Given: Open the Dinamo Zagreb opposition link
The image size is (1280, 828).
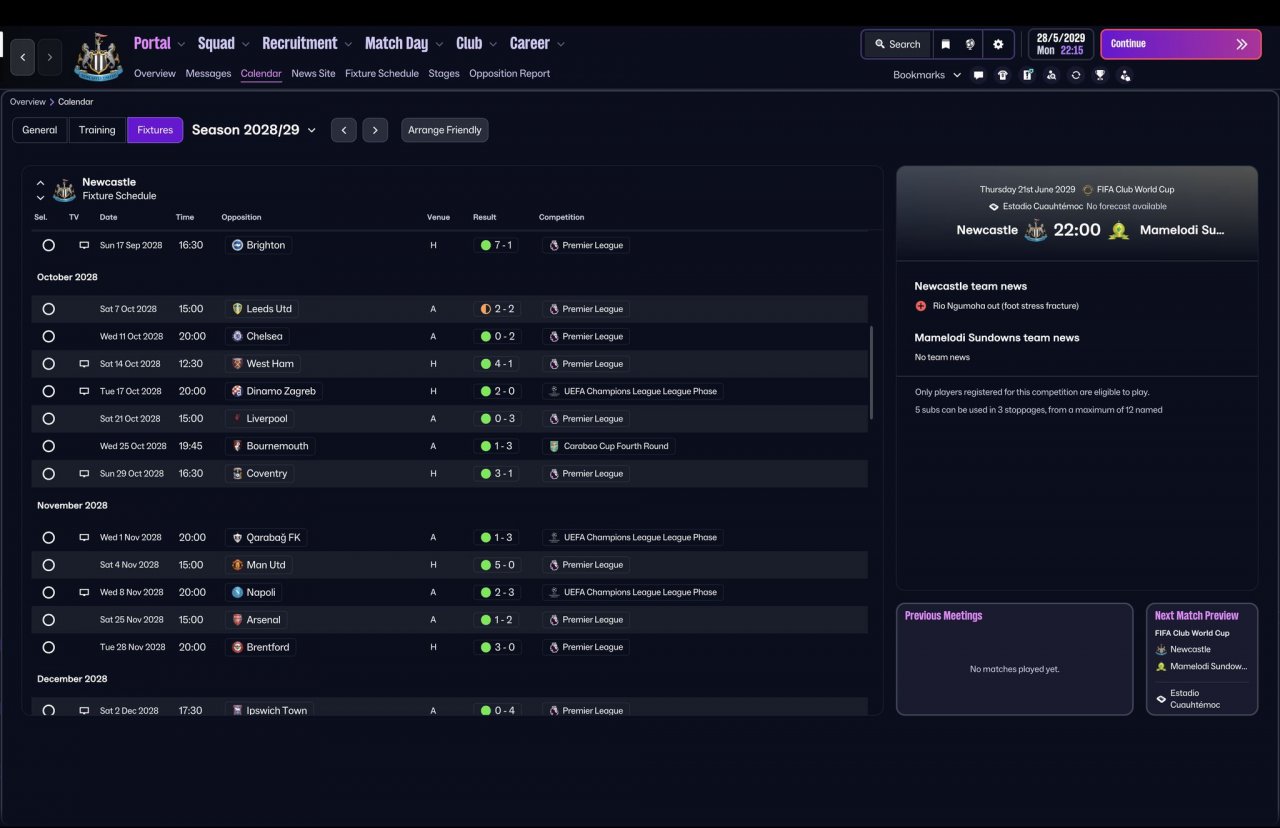Looking at the screenshot, I should [273, 391].
